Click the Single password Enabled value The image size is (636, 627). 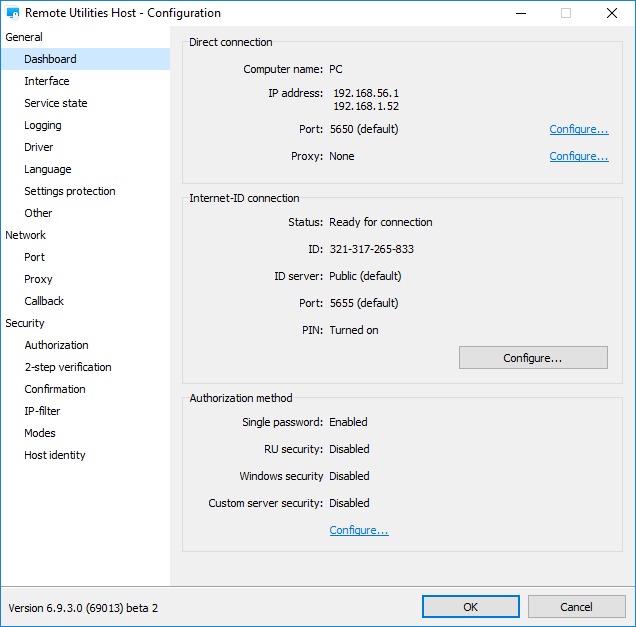(348, 422)
